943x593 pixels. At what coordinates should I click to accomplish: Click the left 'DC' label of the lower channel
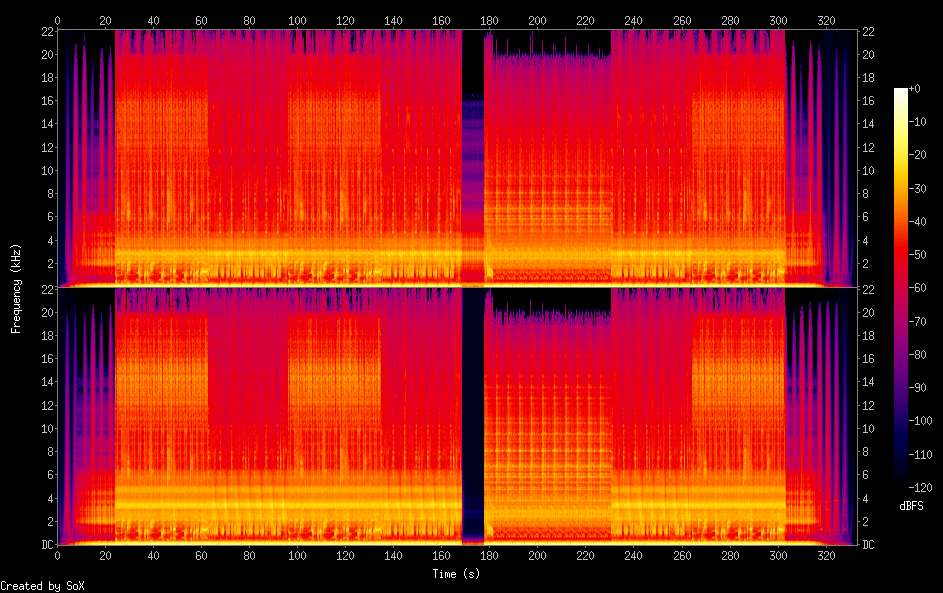[x=48, y=545]
